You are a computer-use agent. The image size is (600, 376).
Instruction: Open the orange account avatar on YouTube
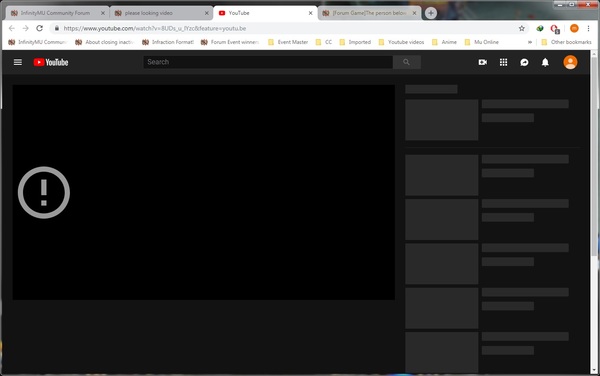tap(570, 62)
